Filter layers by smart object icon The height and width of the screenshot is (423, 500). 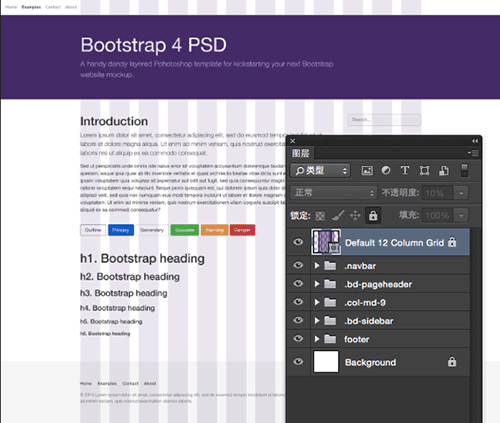(444, 171)
